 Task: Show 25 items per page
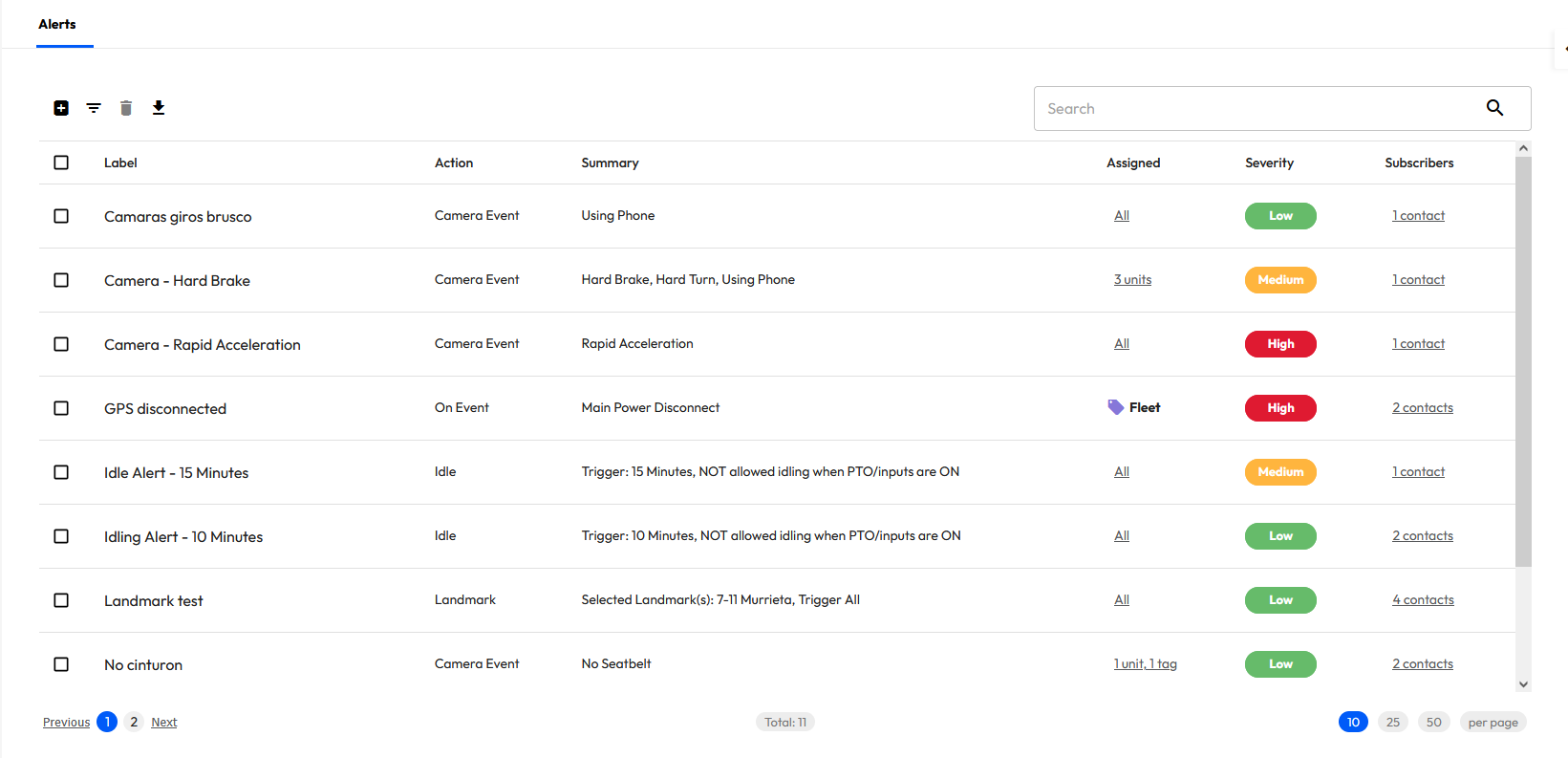(1393, 722)
